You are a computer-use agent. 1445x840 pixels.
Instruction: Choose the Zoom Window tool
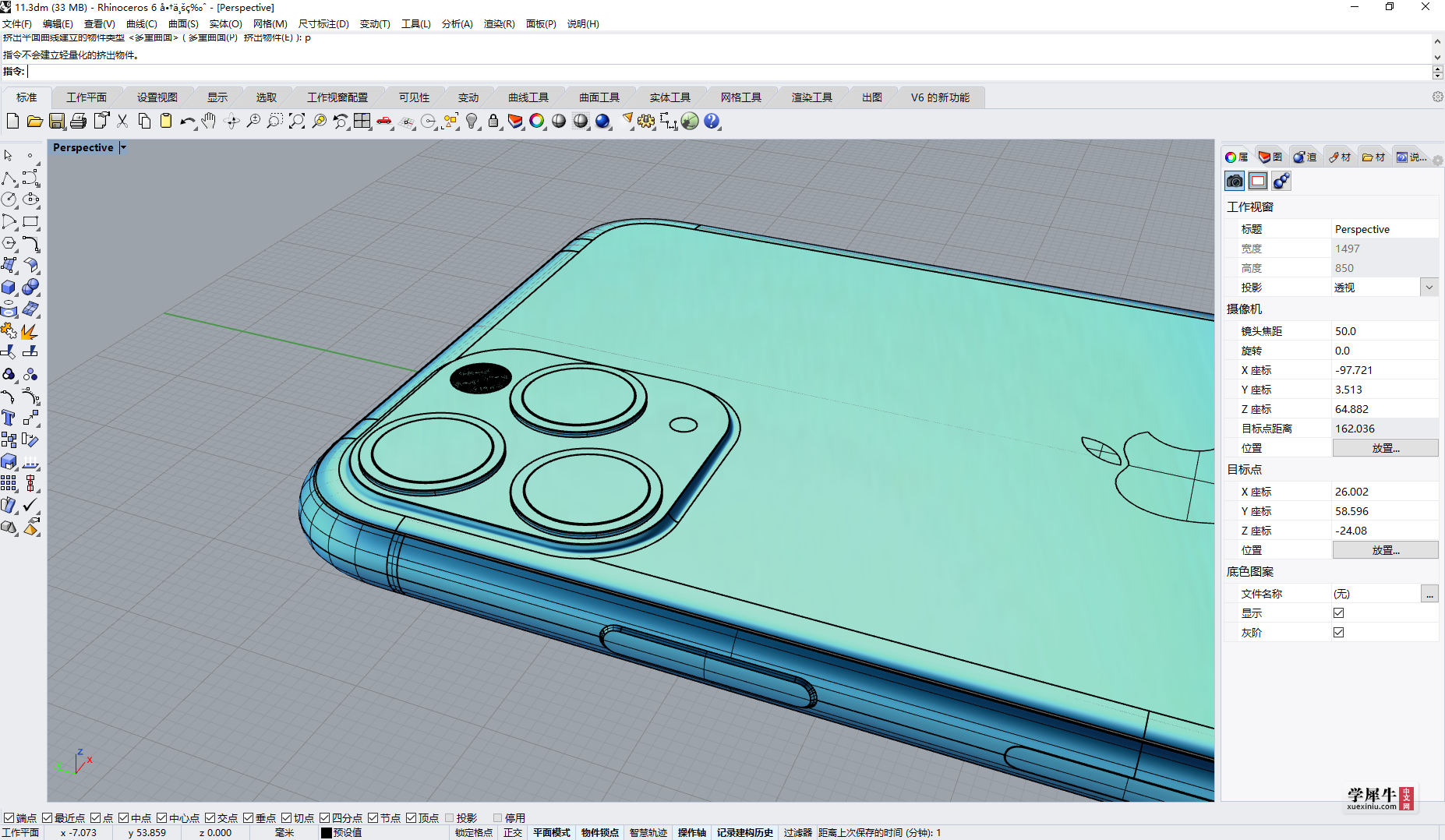[275, 121]
